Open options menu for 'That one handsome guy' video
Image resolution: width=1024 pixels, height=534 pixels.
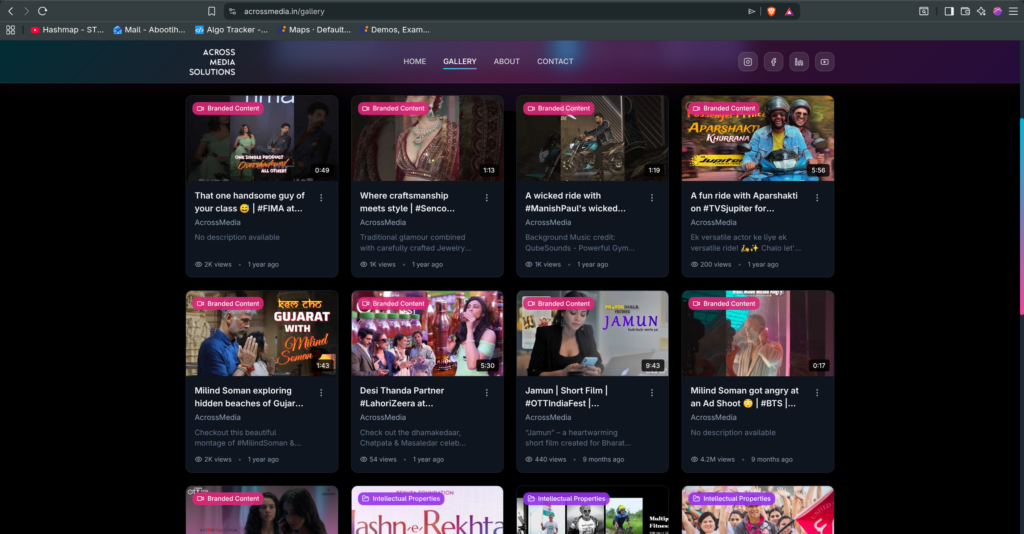click(x=321, y=197)
